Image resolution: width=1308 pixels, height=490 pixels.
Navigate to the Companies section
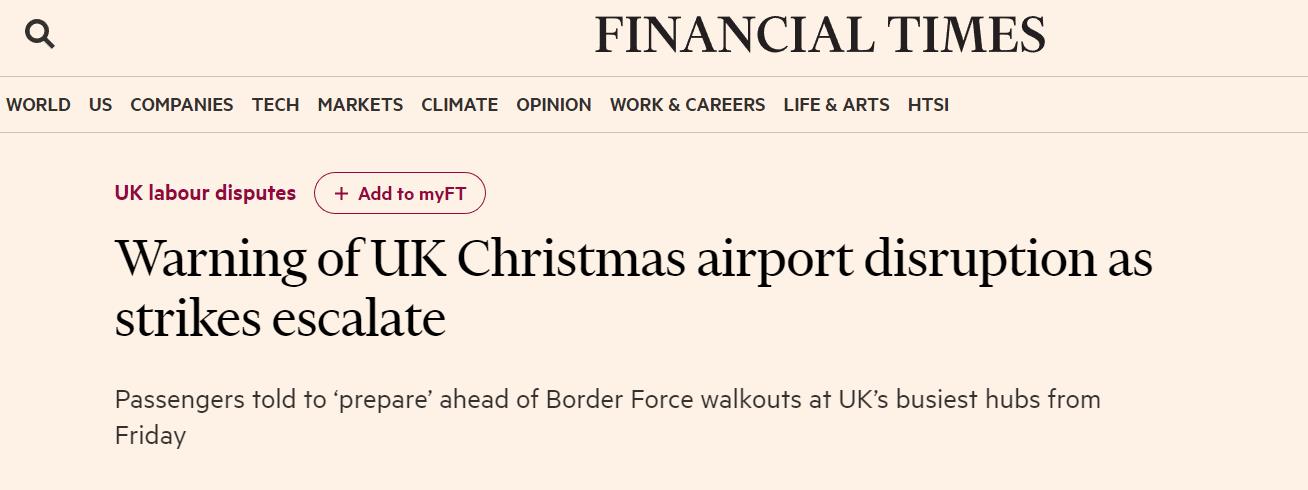pos(181,105)
